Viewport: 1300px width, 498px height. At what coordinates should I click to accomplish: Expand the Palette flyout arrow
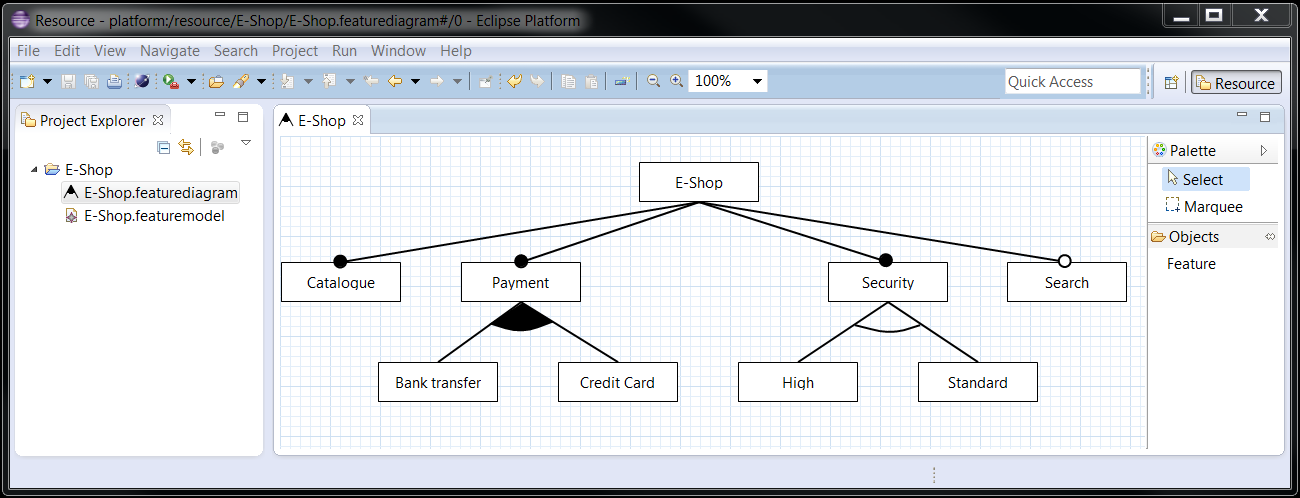pyautogui.click(x=1263, y=150)
